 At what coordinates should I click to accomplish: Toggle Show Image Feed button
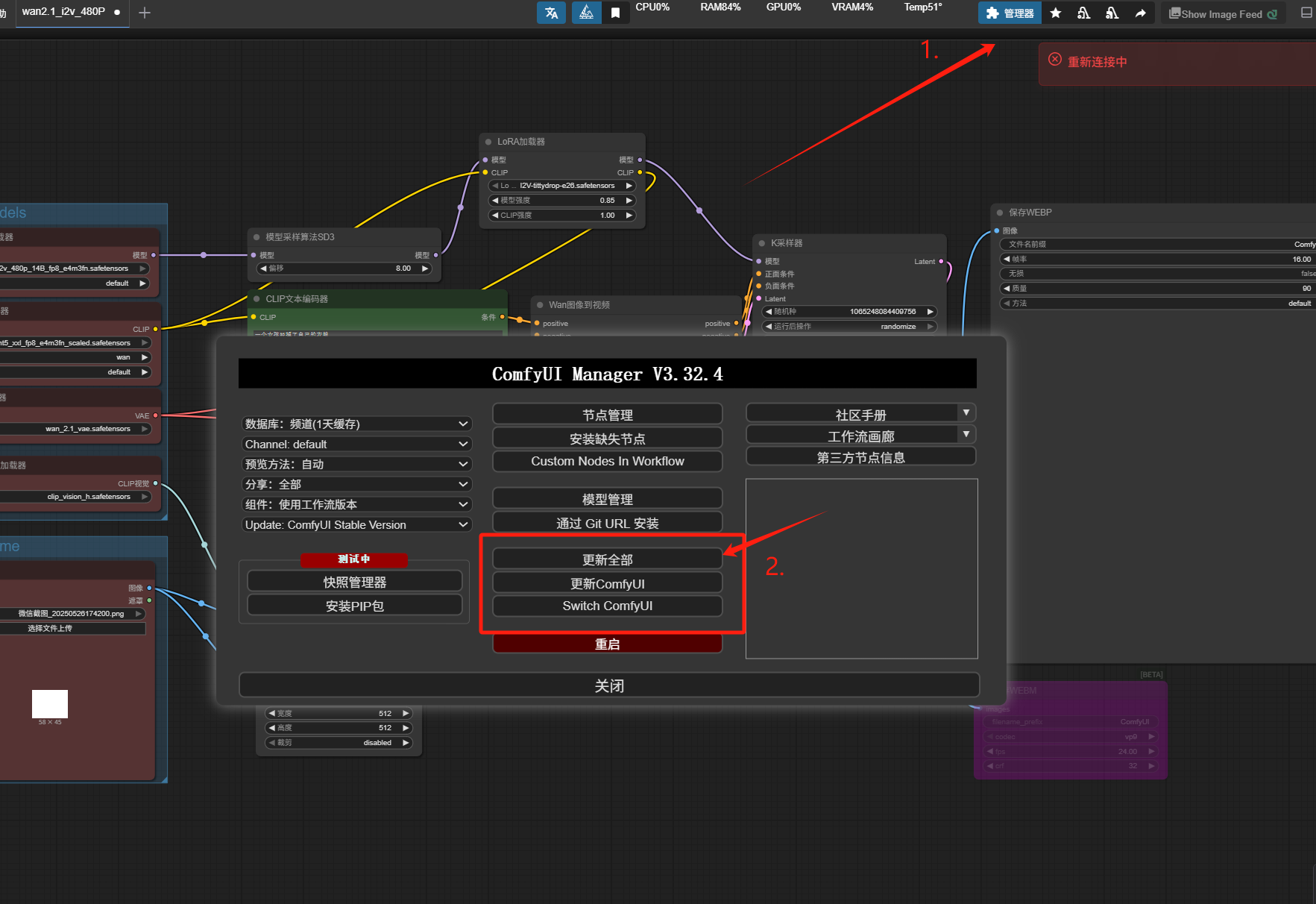[x=1223, y=13]
